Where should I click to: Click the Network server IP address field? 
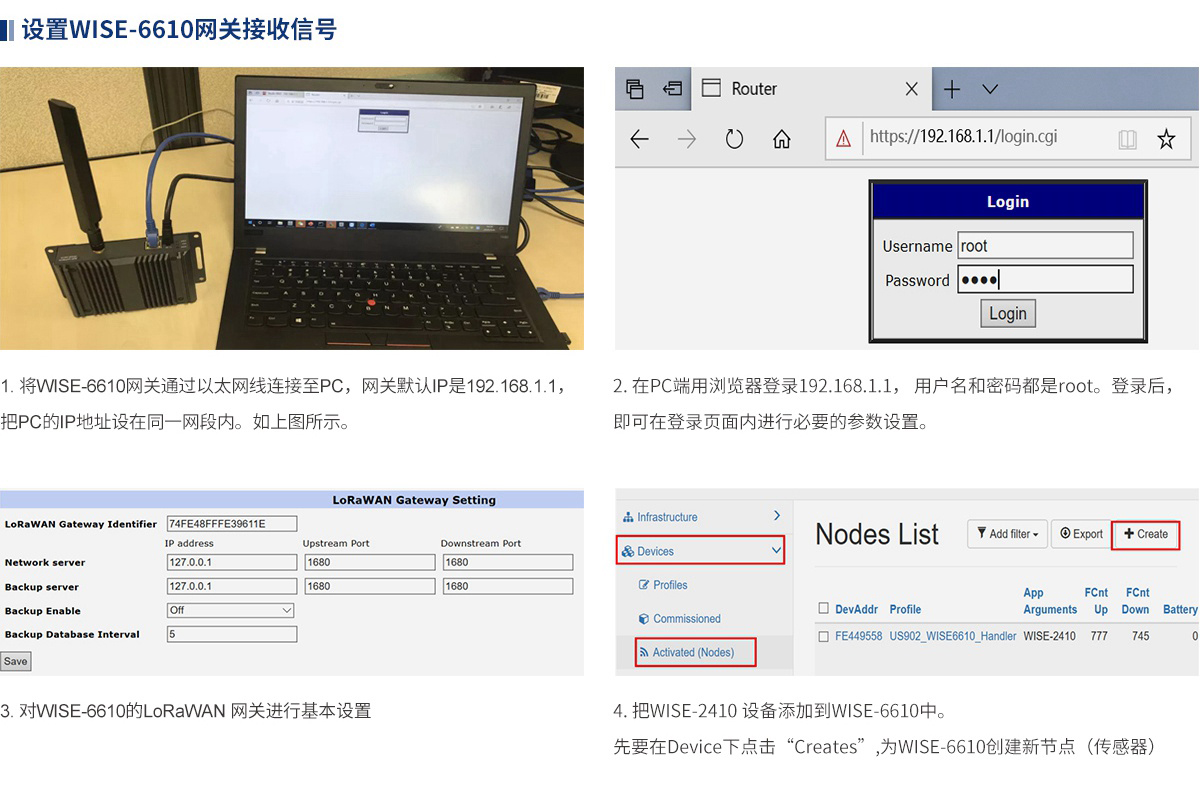pos(231,562)
